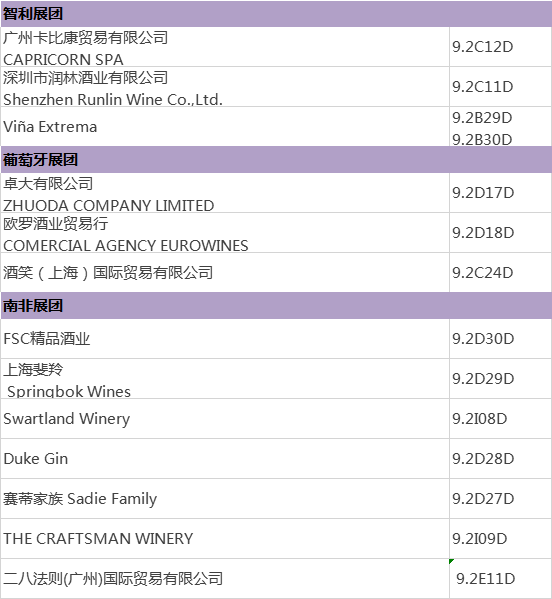Select the FSC精品酒业 cell
The width and height of the screenshot is (552, 599).
pos(225,339)
